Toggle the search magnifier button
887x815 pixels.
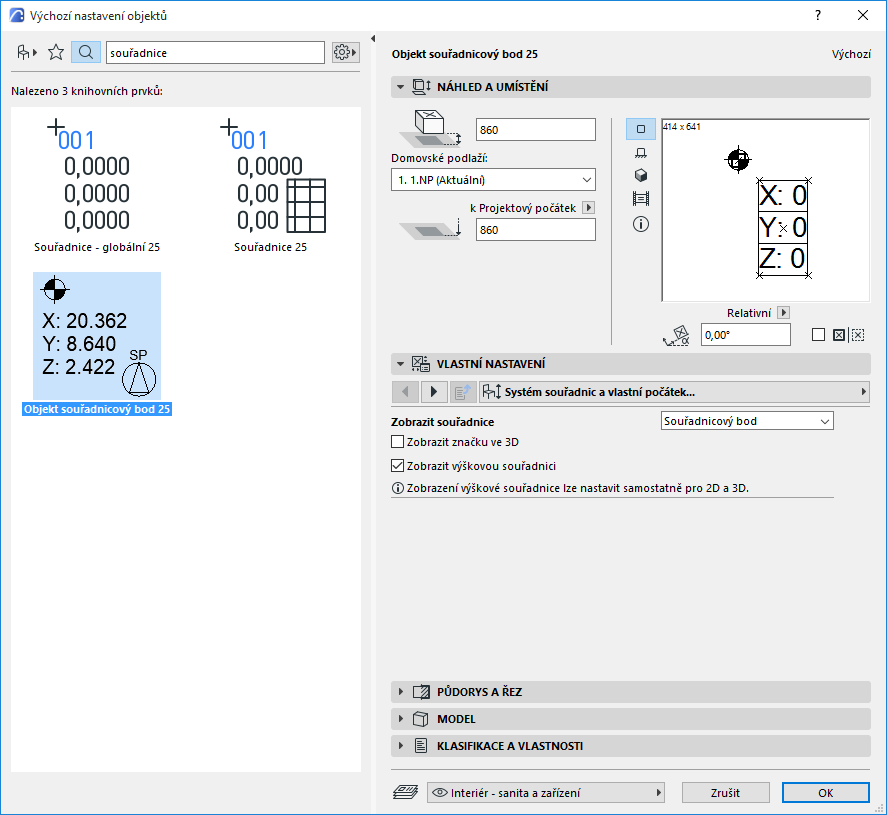point(86,53)
